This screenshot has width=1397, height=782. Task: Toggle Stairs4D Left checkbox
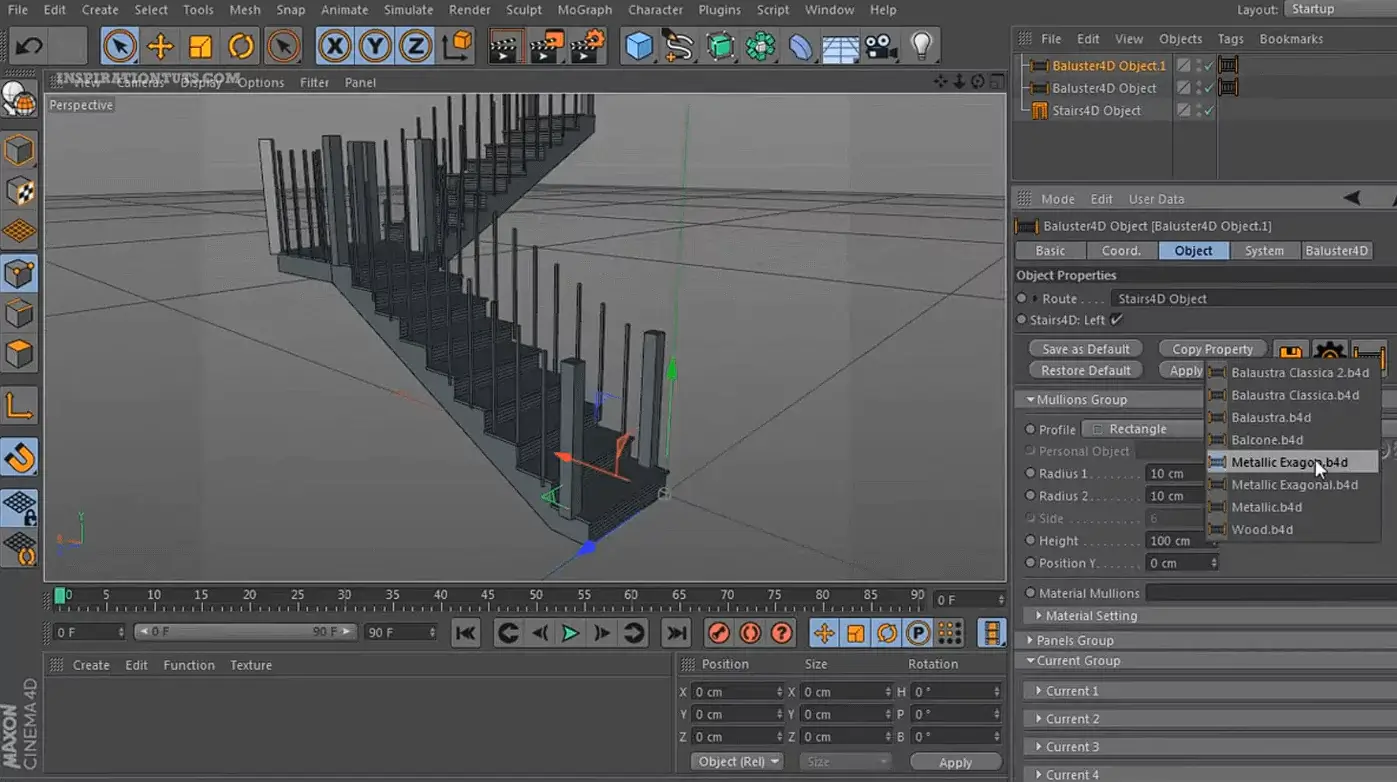(x=1117, y=320)
